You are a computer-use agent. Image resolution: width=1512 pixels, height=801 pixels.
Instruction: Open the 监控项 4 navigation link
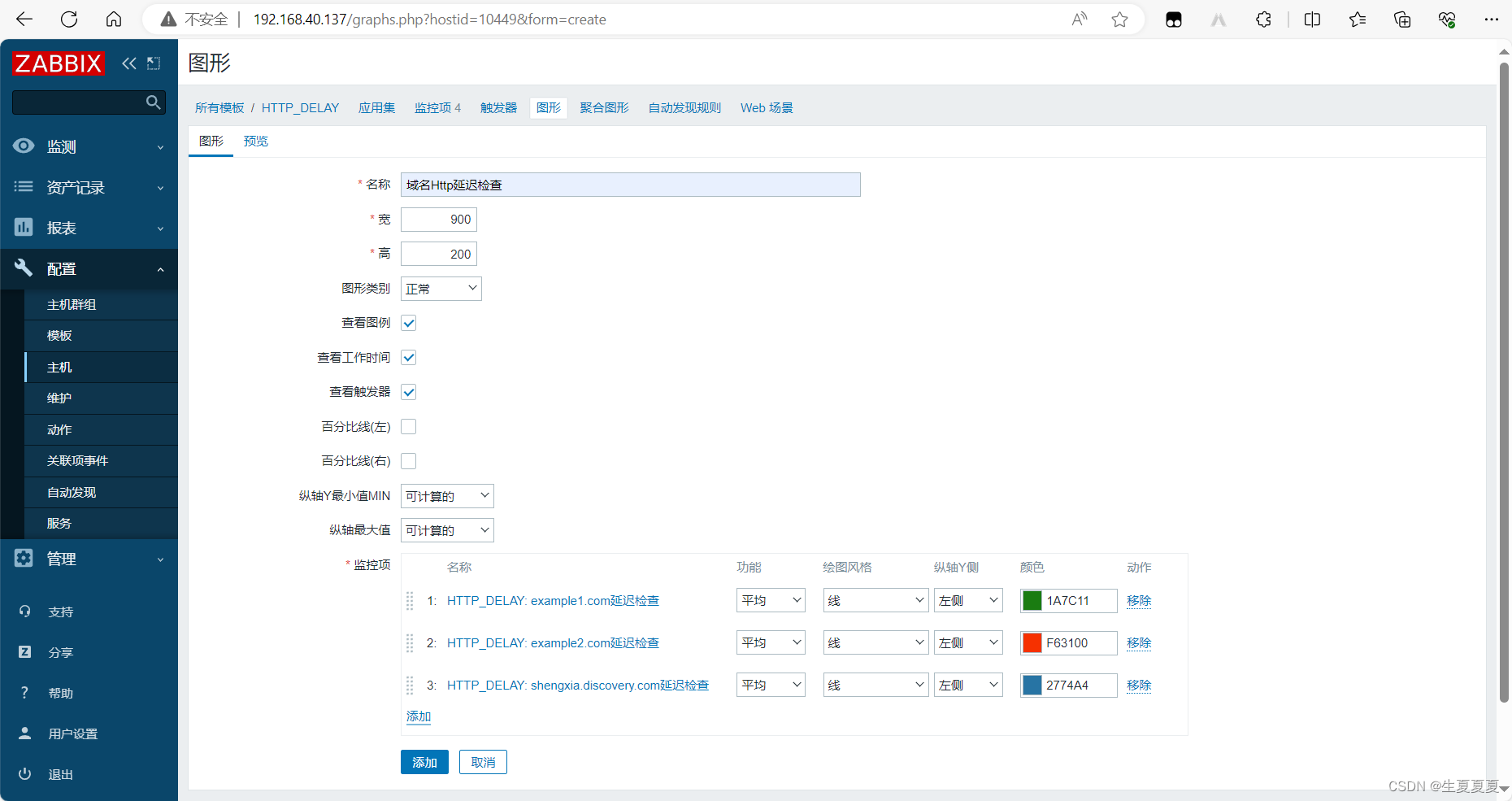[437, 107]
